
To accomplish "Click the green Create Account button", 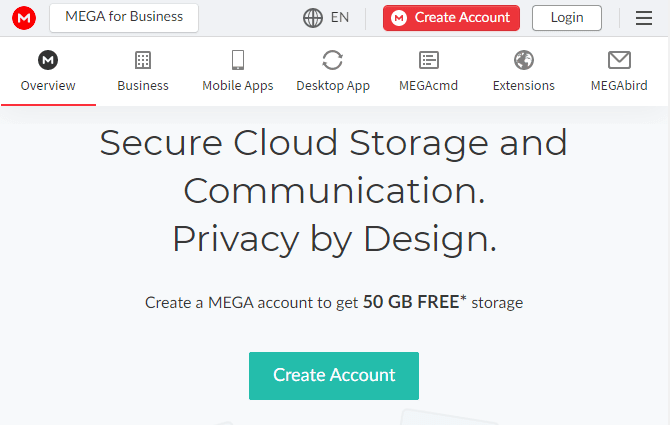I will click(x=334, y=376).
